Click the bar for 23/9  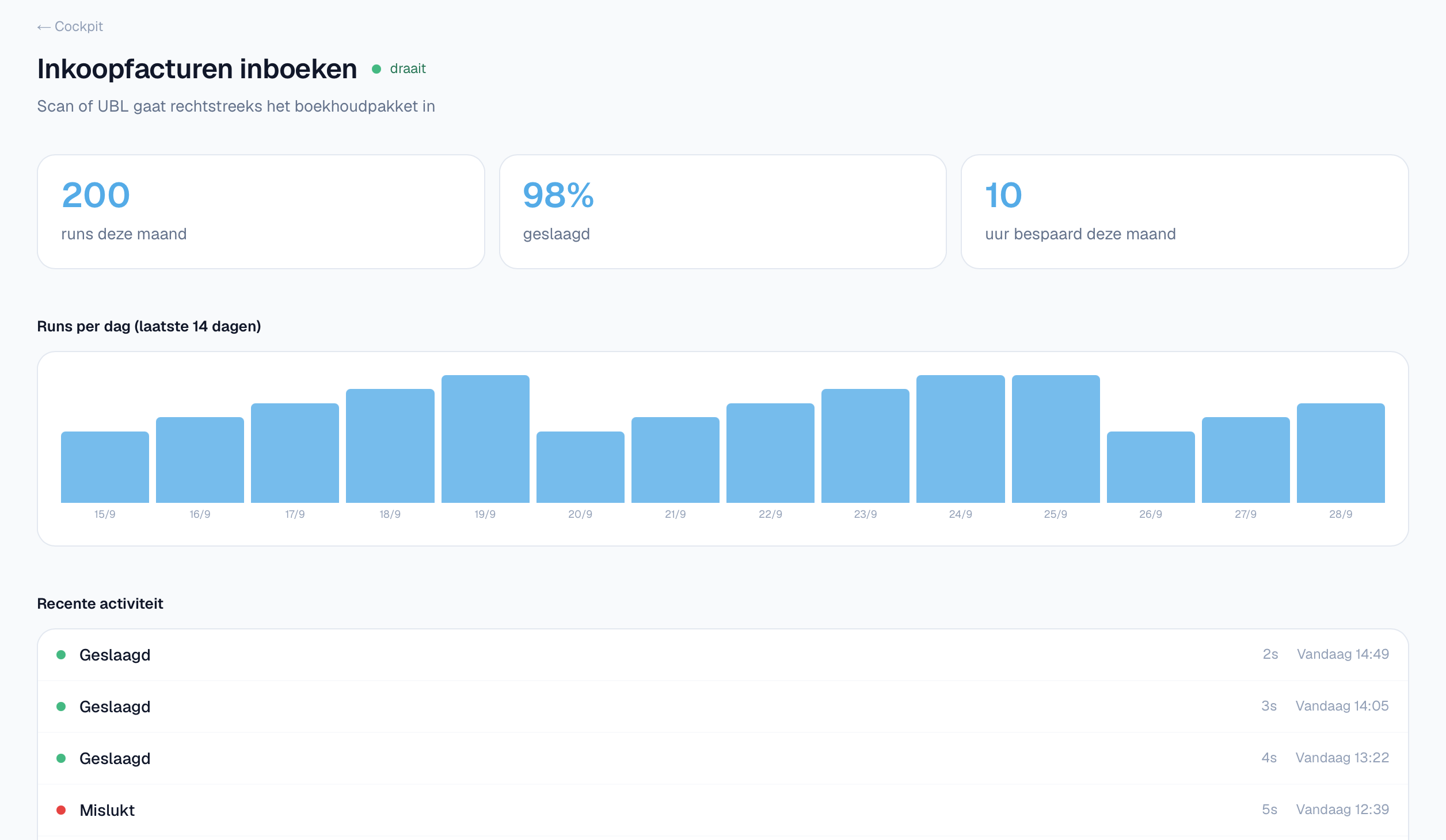[865, 446]
